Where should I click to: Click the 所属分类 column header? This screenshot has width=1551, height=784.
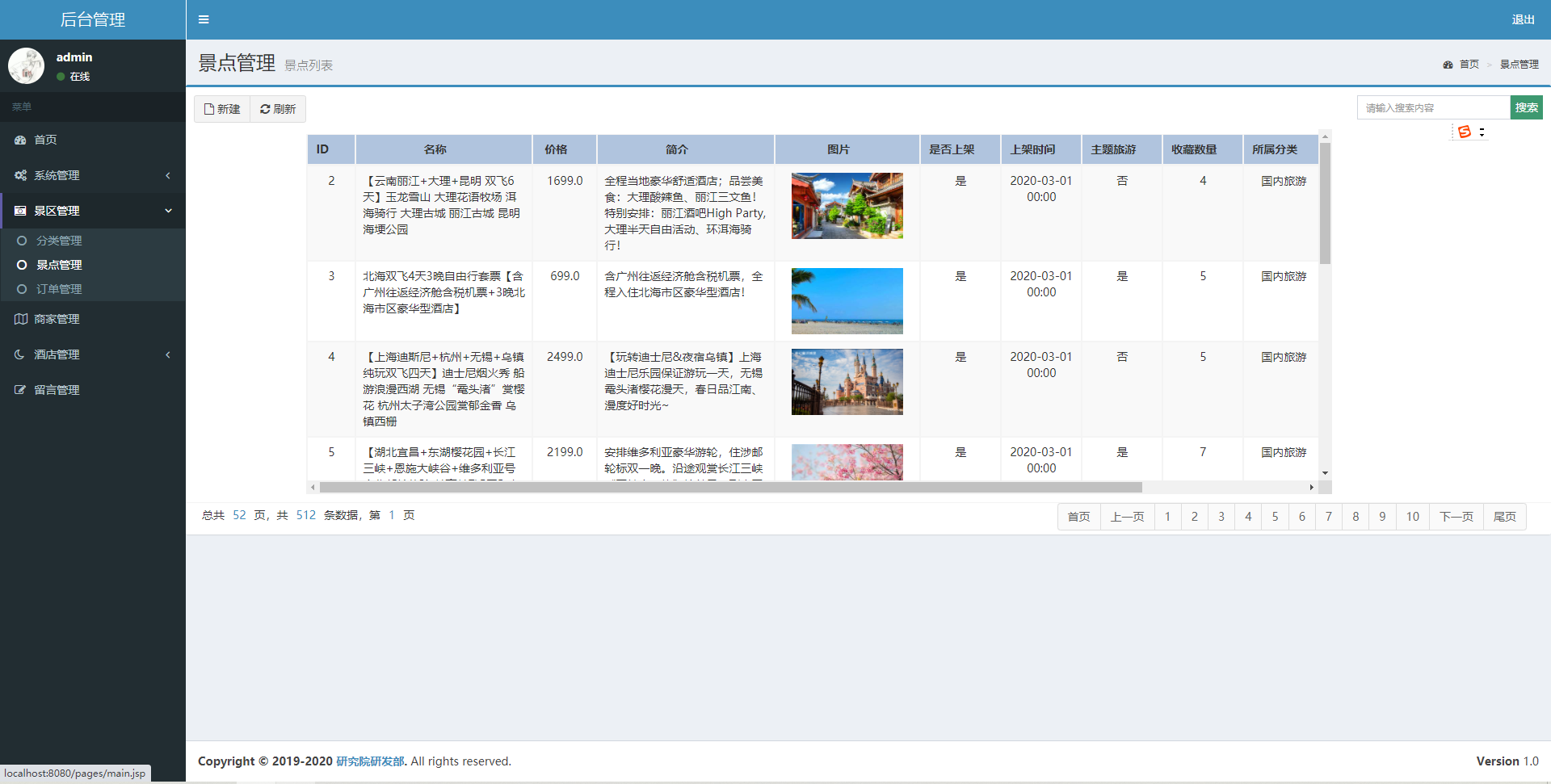1281,149
